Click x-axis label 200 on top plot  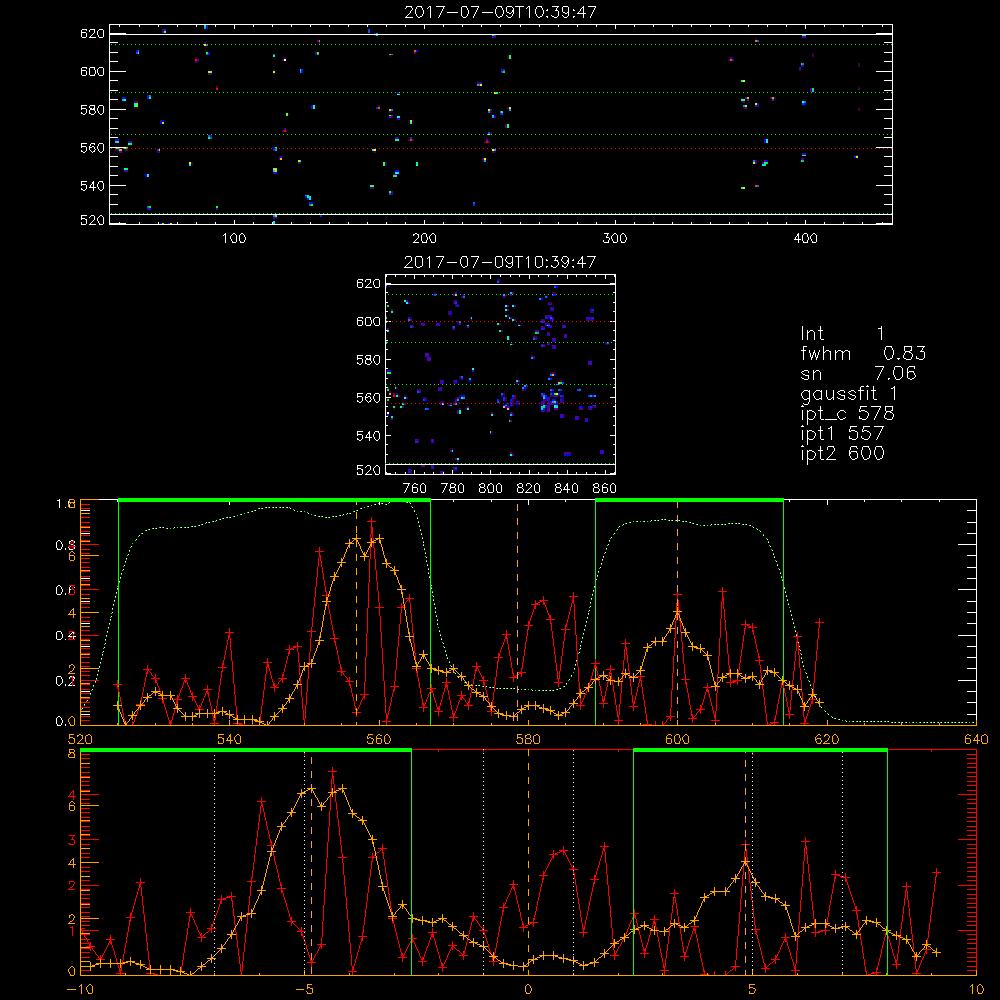click(425, 239)
